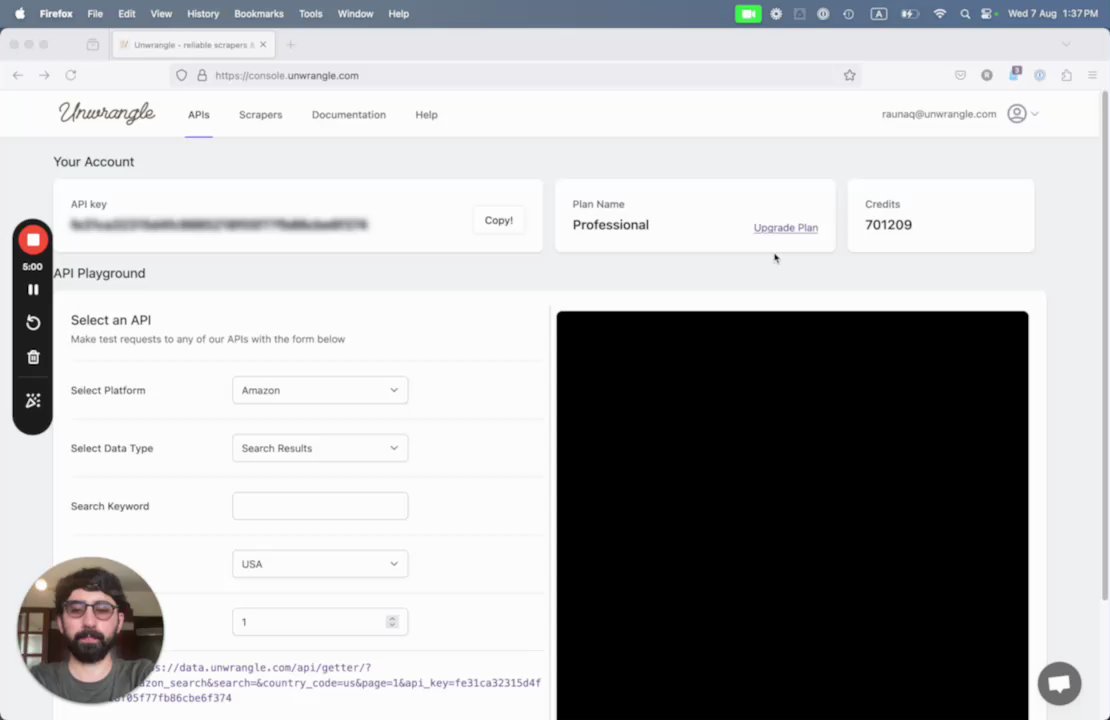Click the green camera recording indicator
1110x720 pixels.
(748, 13)
